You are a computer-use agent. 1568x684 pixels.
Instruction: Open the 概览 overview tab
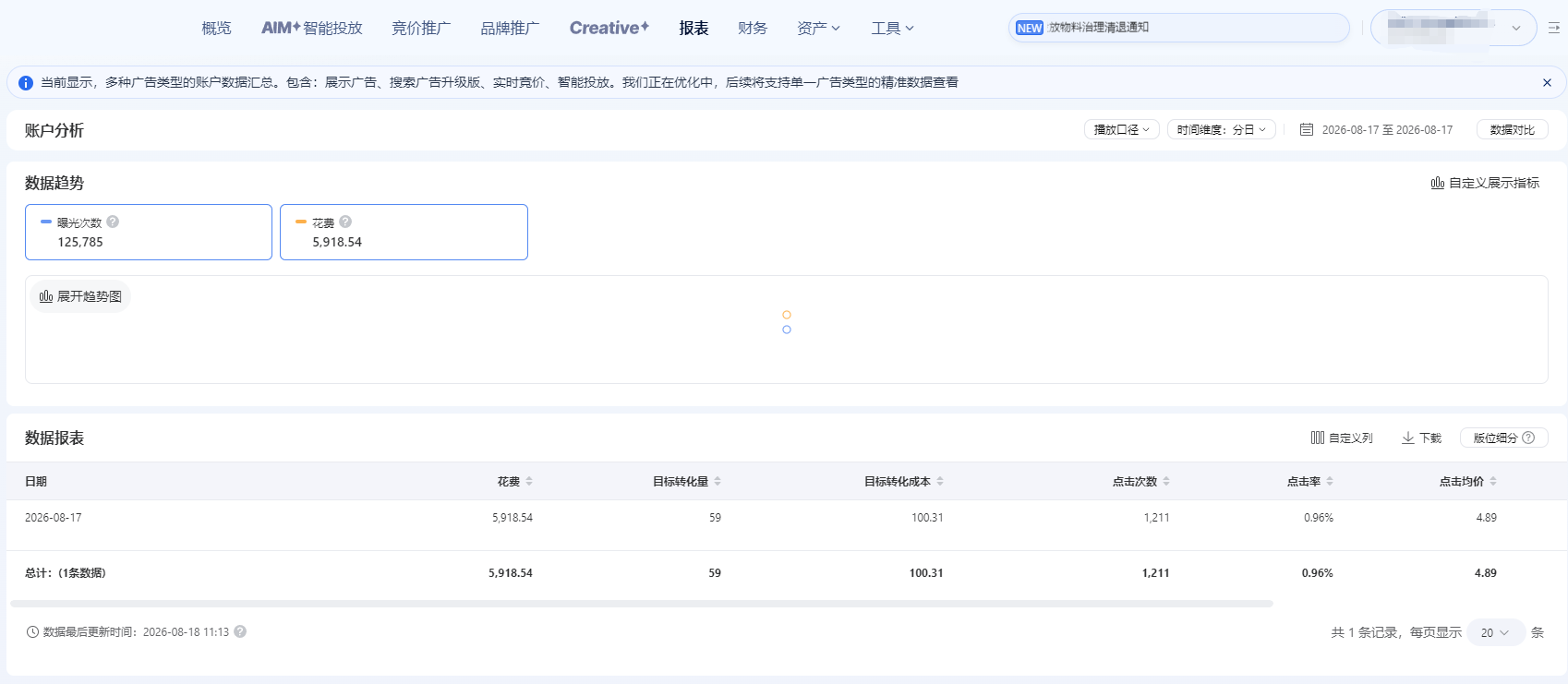tap(216, 29)
